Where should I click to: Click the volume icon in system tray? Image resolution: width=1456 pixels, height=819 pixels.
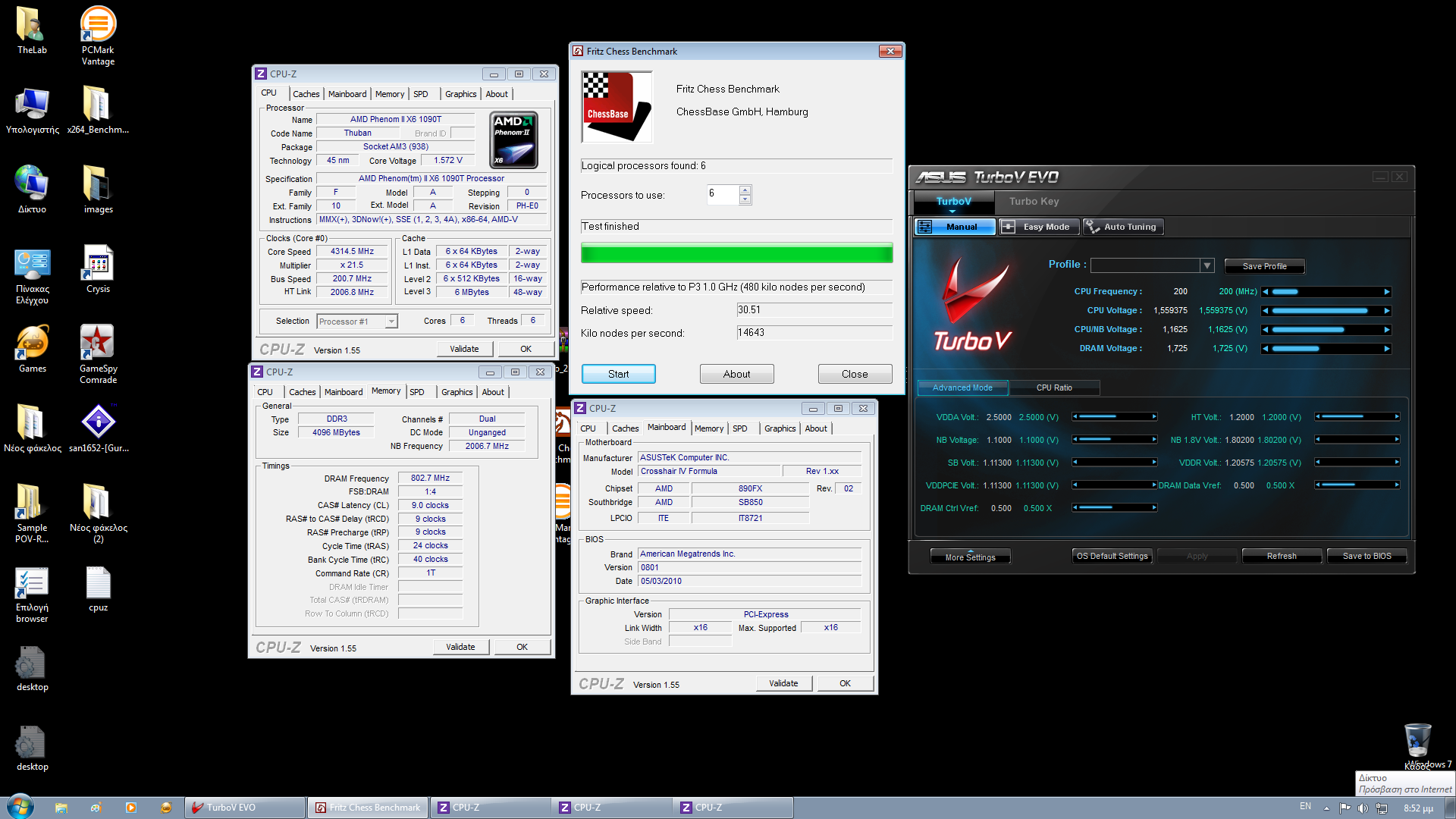1363,808
